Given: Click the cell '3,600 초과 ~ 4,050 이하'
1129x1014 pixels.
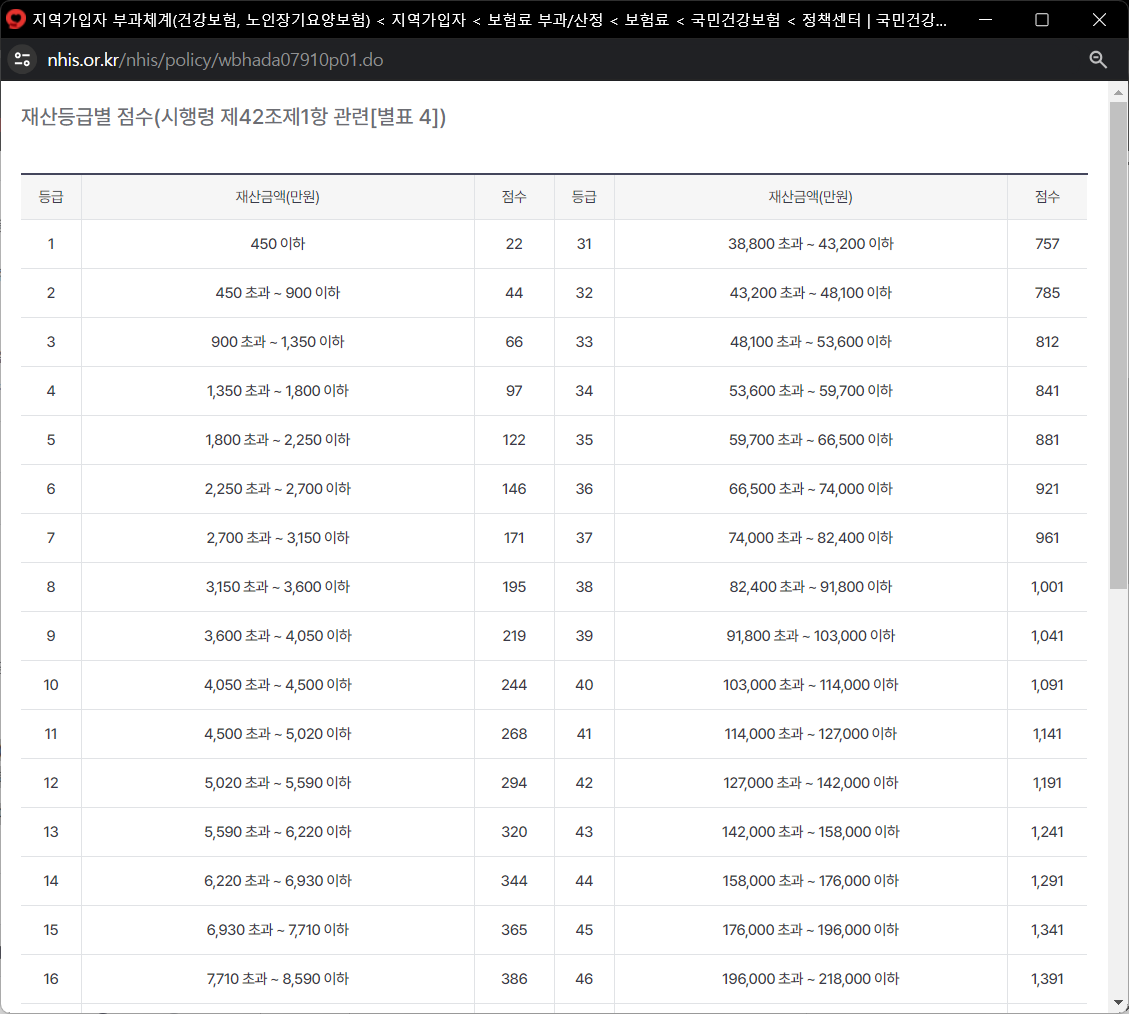Looking at the screenshot, I should [278, 636].
